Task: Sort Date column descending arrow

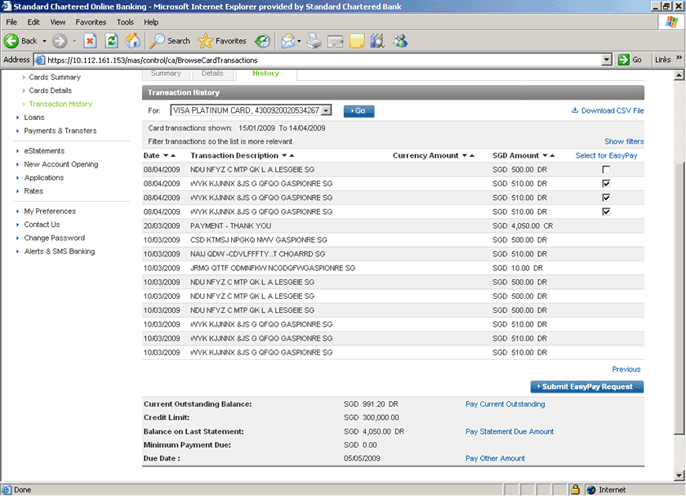Action: tap(166, 156)
